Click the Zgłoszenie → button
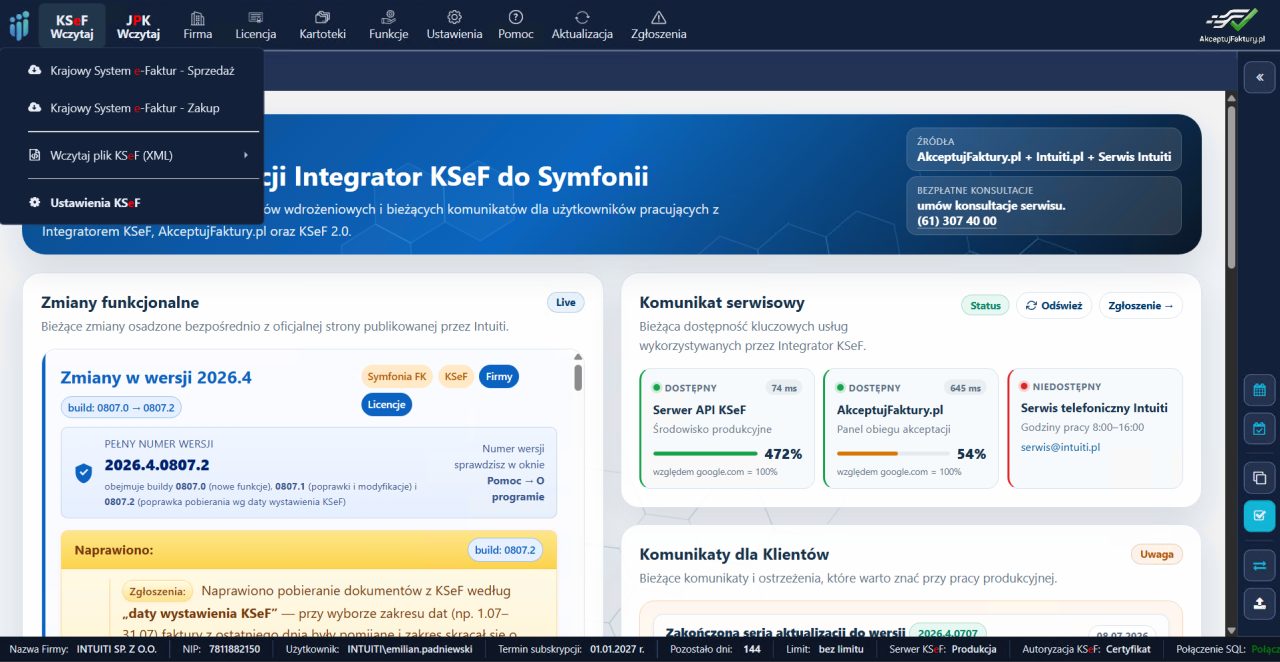 [1141, 306]
